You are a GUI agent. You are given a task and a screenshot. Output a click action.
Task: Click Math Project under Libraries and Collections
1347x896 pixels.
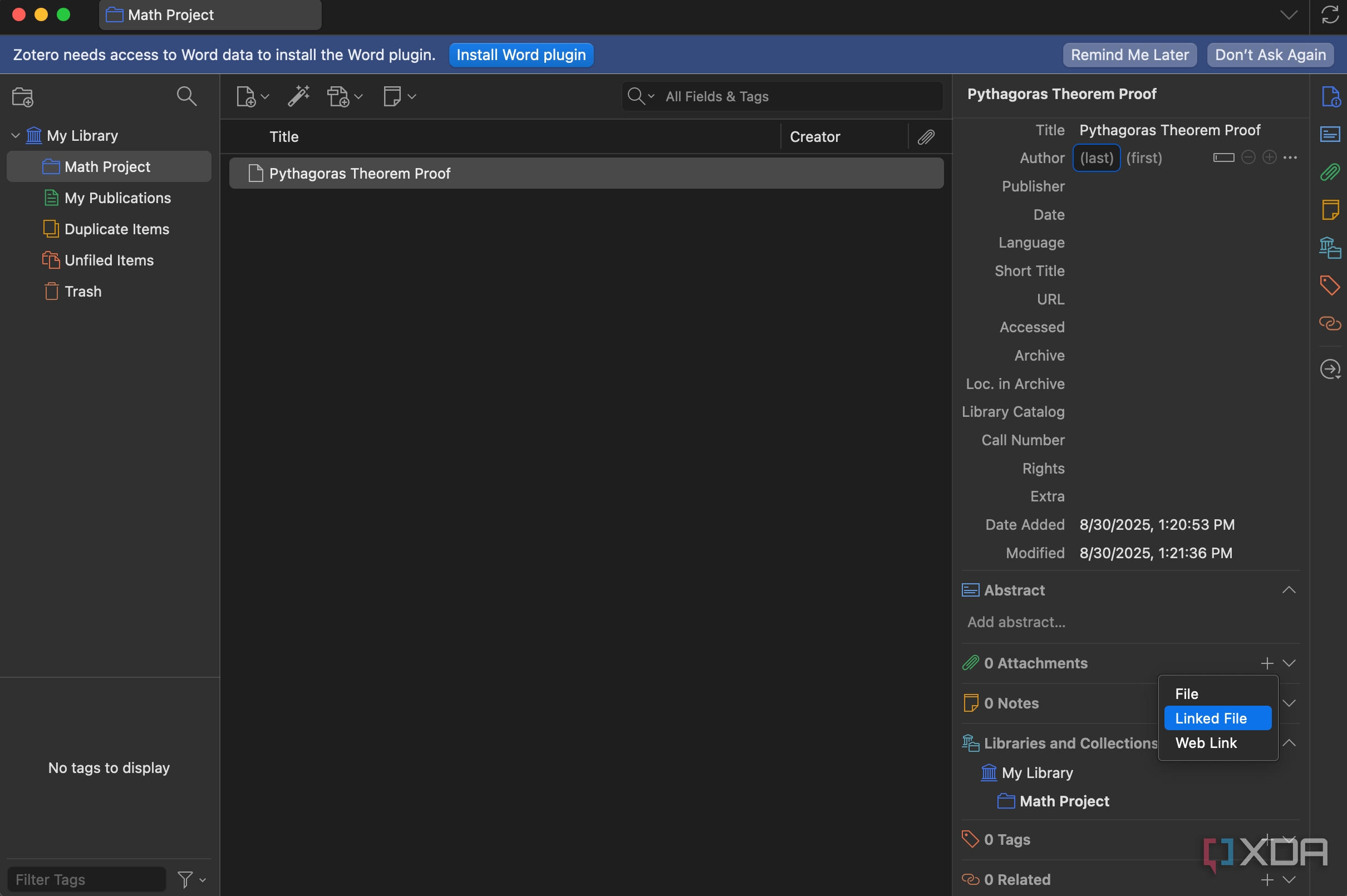tap(1053, 801)
